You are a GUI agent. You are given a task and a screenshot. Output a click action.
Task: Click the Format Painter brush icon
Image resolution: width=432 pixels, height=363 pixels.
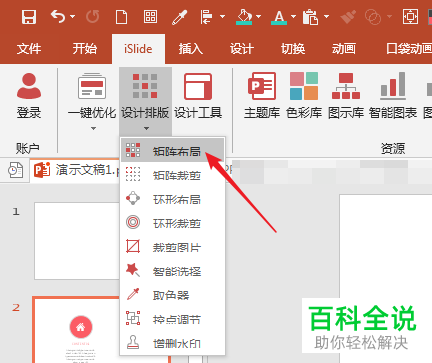click(x=348, y=17)
